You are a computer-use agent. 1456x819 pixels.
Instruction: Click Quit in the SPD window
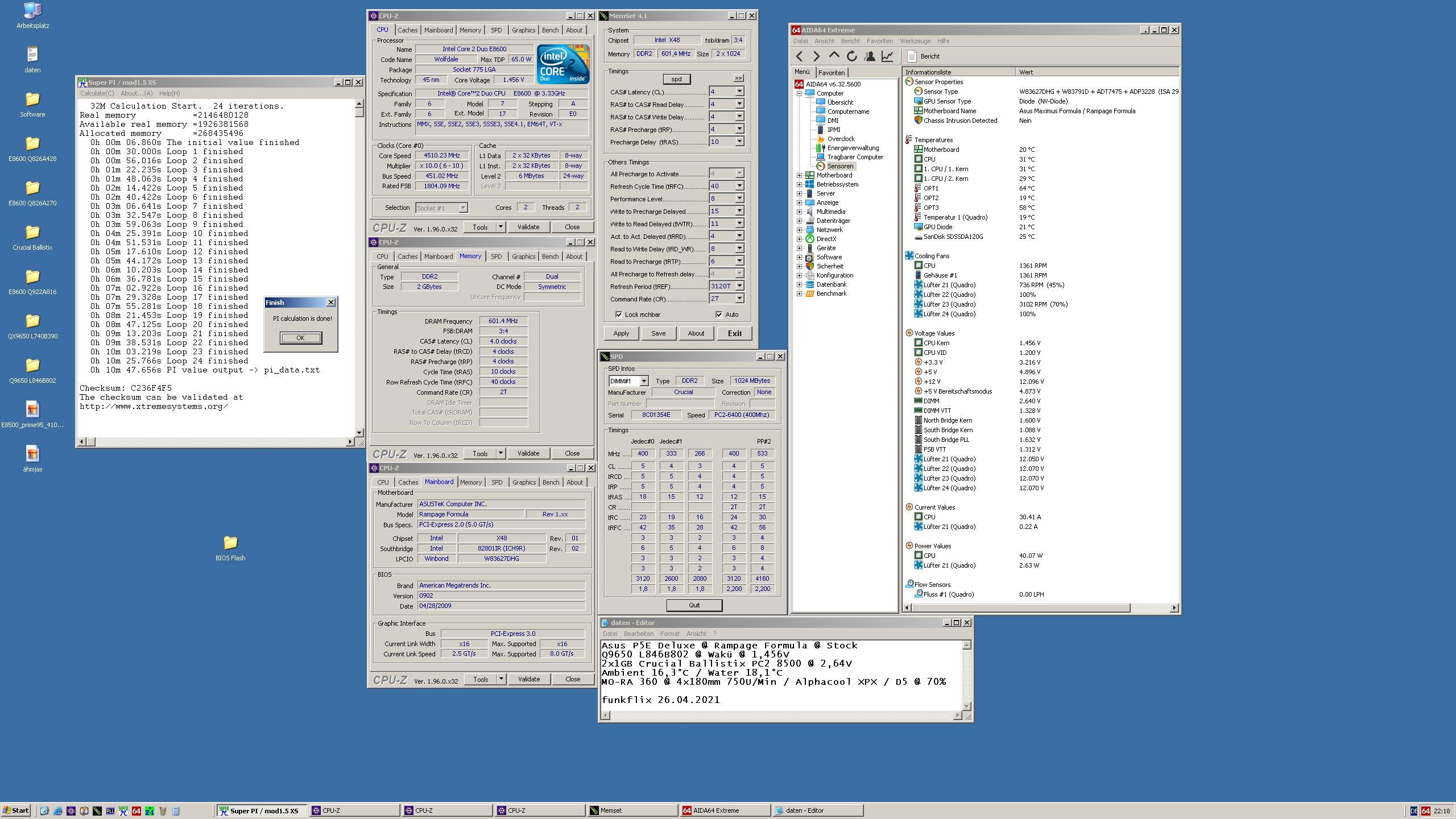[x=694, y=605]
